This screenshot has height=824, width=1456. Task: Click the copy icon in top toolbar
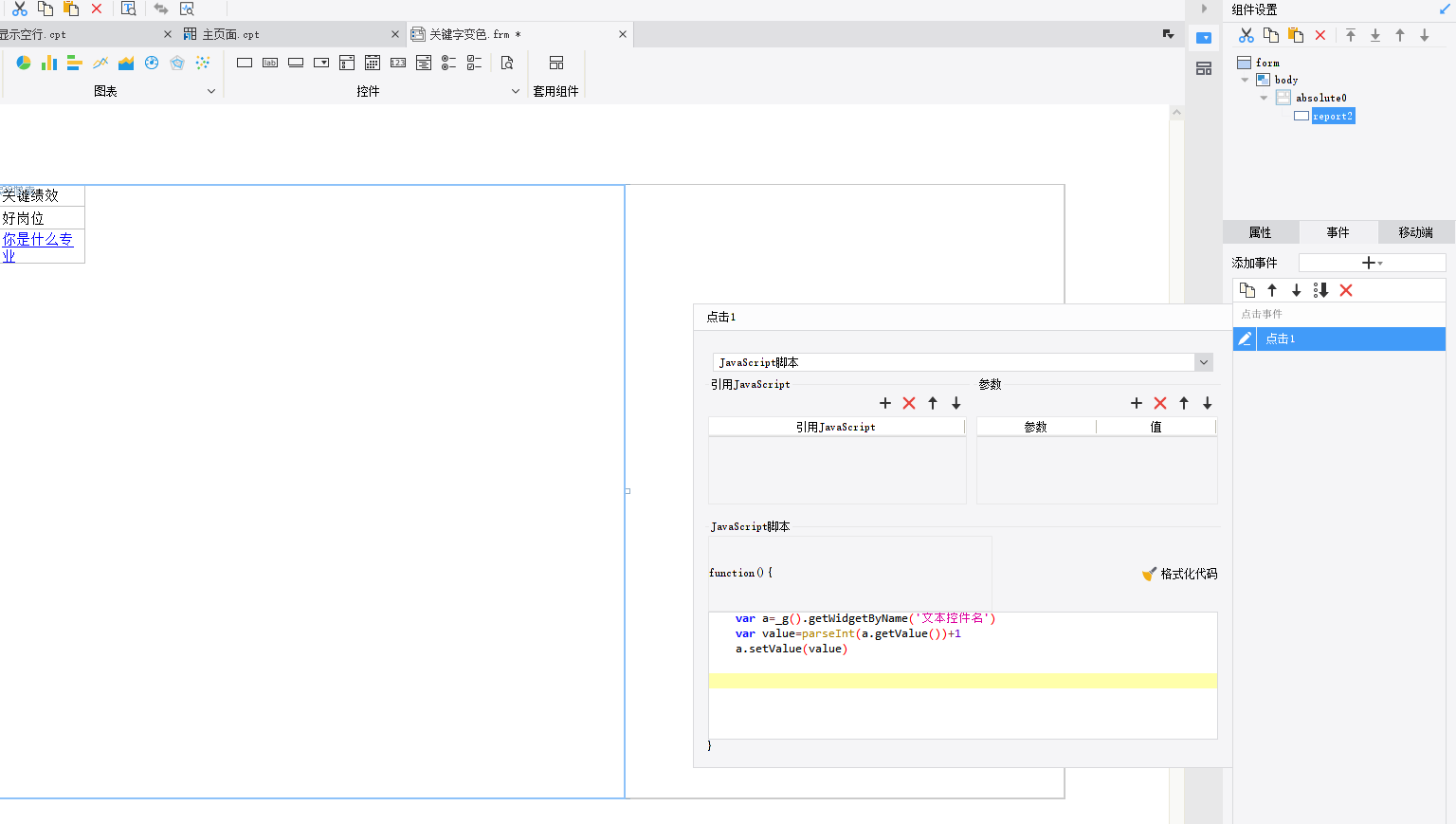[x=45, y=9]
